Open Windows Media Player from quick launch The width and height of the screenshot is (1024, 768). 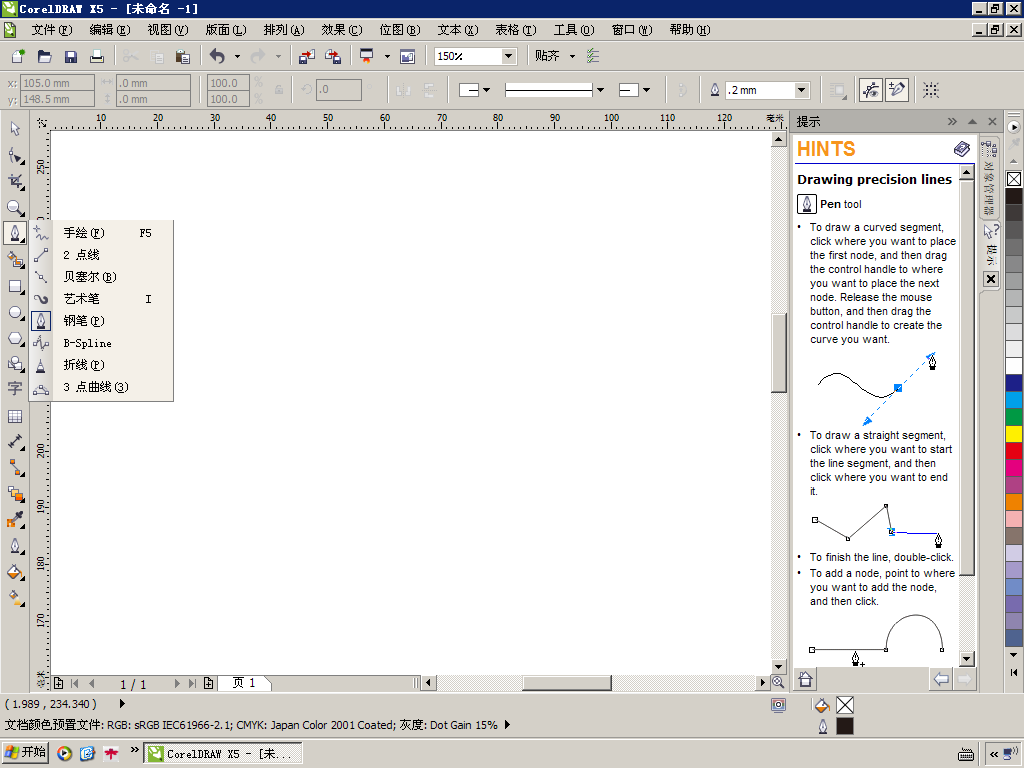click(x=64, y=754)
